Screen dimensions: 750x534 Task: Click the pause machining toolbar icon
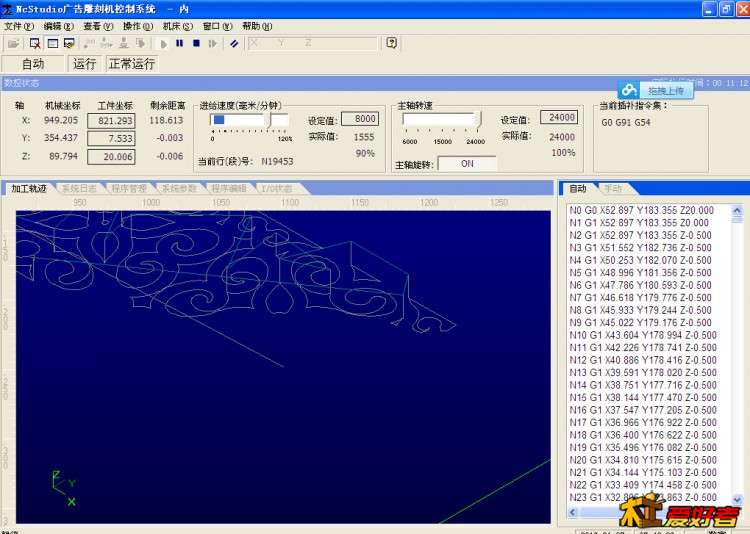click(x=180, y=43)
